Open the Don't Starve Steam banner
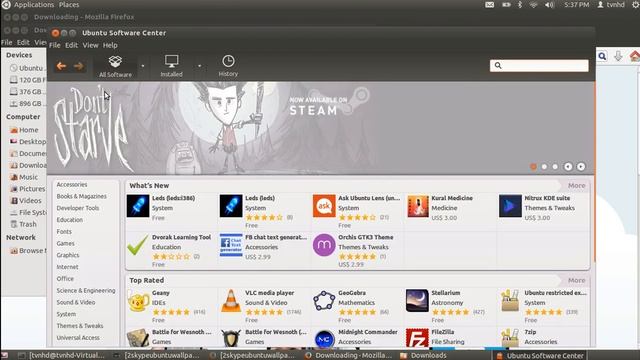Viewport: 640px width, 360px height. [320, 128]
